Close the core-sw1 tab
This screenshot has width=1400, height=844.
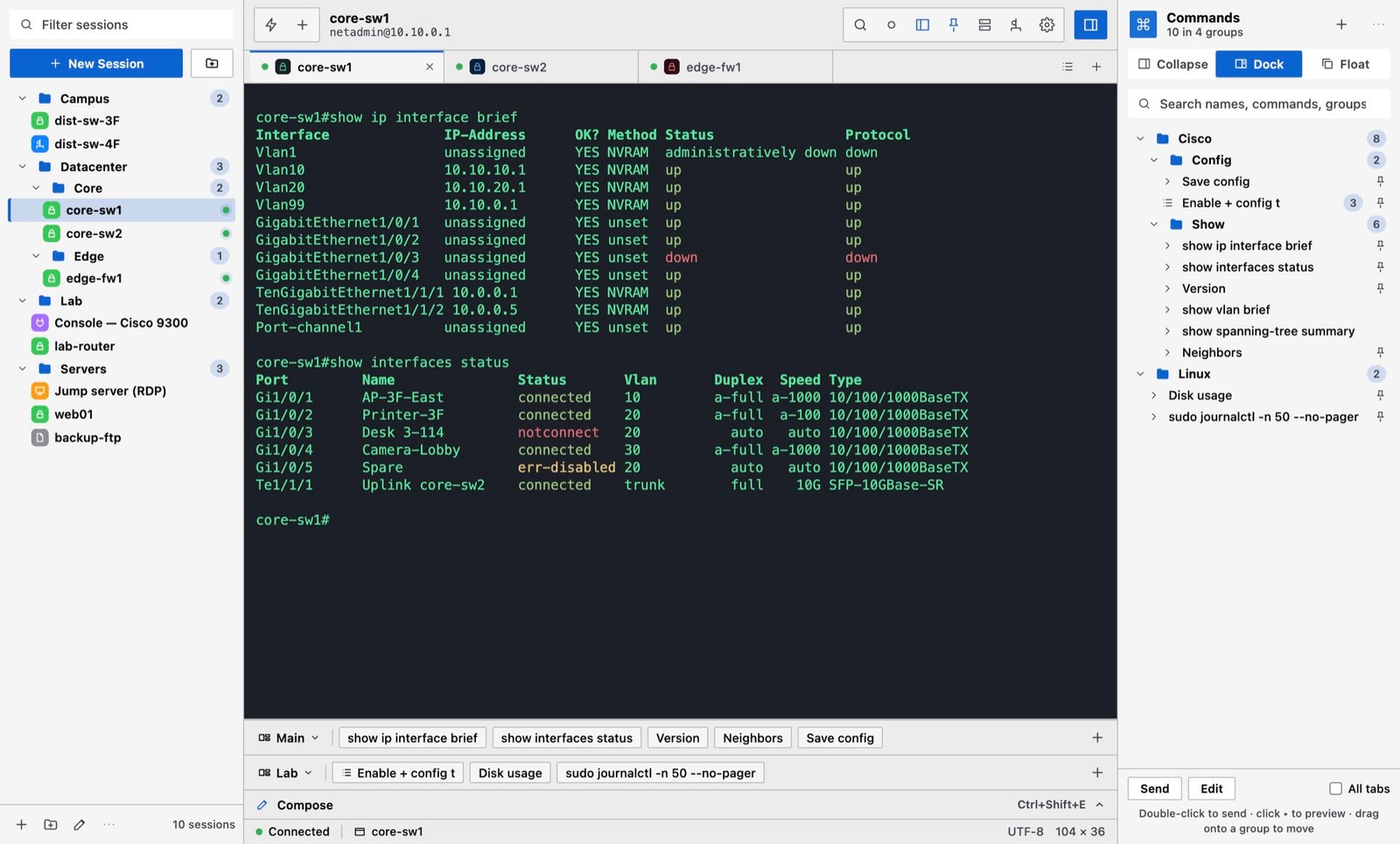(x=430, y=67)
